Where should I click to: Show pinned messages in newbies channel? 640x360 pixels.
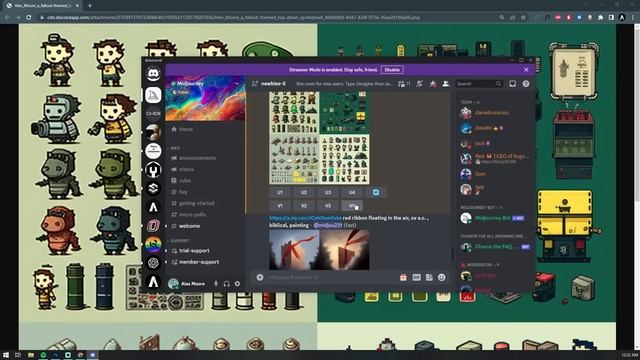point(433,84)
